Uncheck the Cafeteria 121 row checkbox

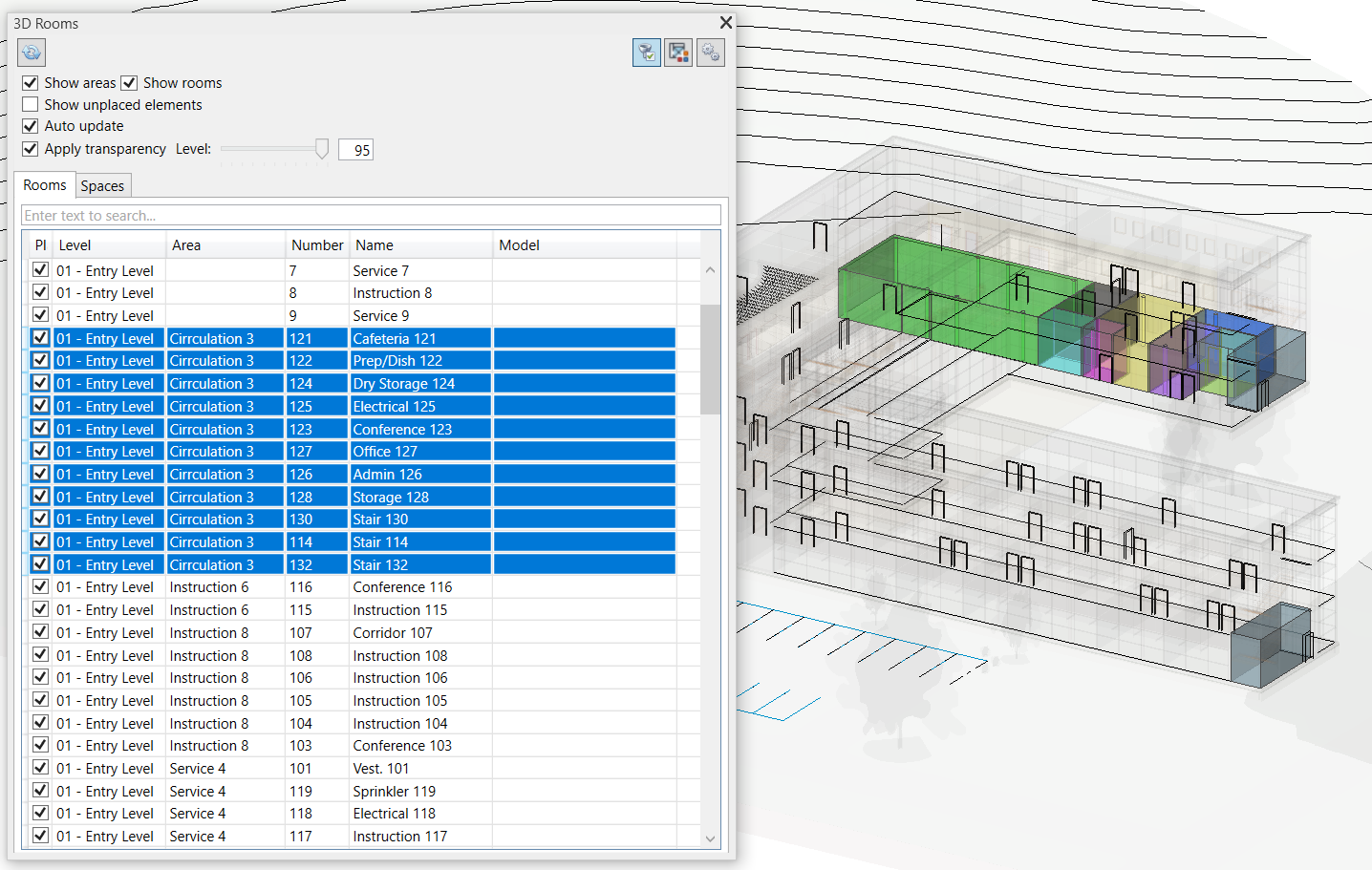40,338
